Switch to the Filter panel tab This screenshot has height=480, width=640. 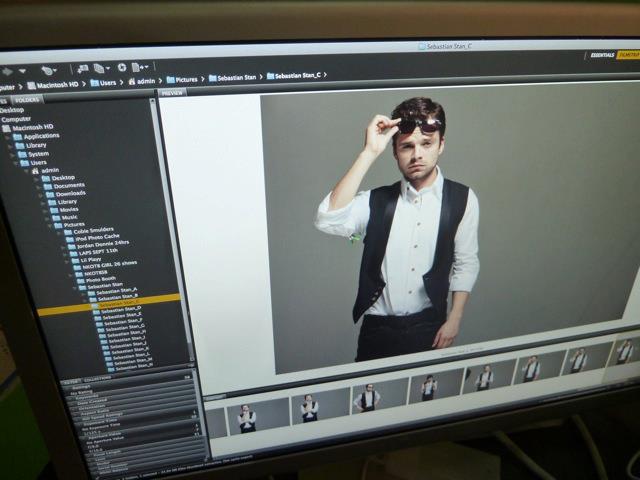click(70, 381)
